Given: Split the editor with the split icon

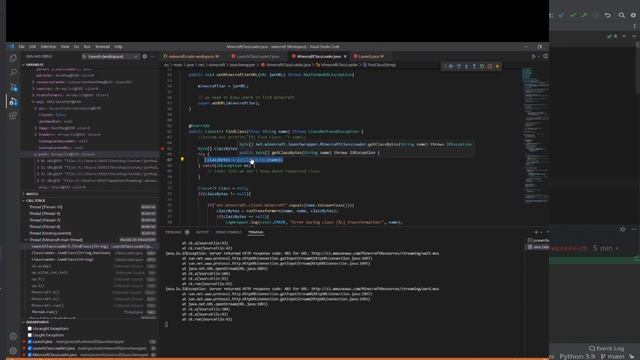Looking at the screenshot, I should point(545,56).
